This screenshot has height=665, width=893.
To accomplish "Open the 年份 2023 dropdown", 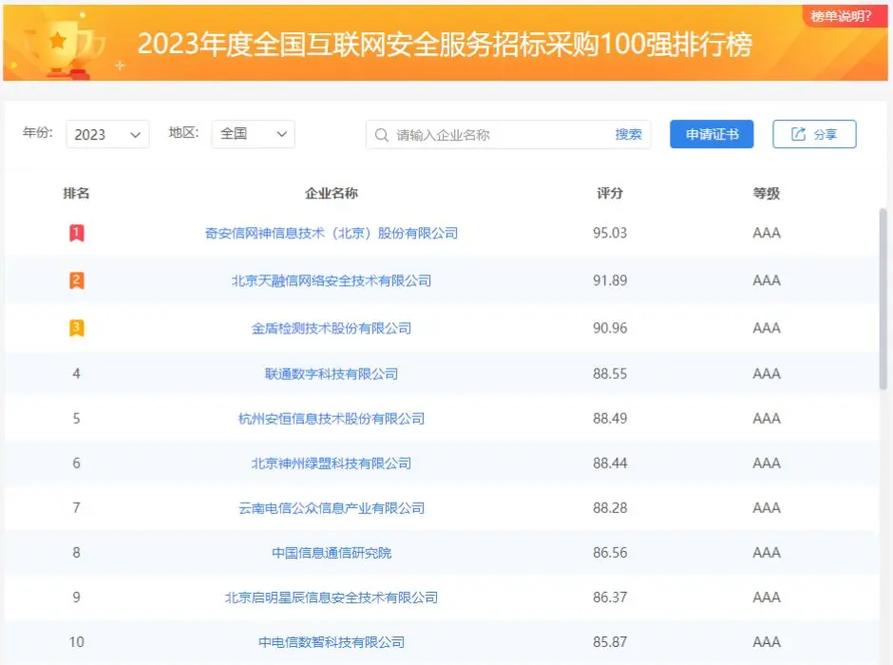I will 108,134.
